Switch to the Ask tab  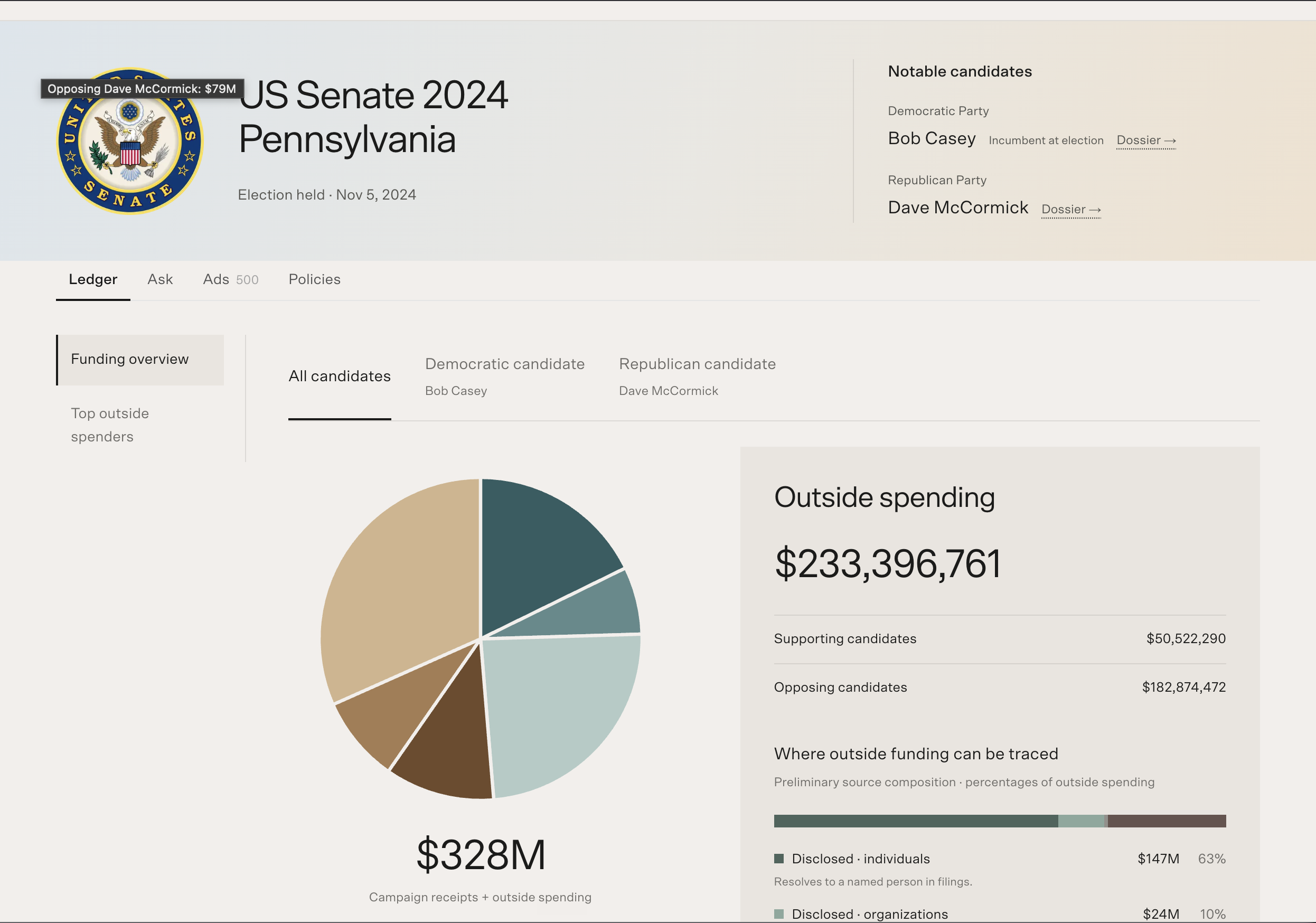click(x=160, y=279)
